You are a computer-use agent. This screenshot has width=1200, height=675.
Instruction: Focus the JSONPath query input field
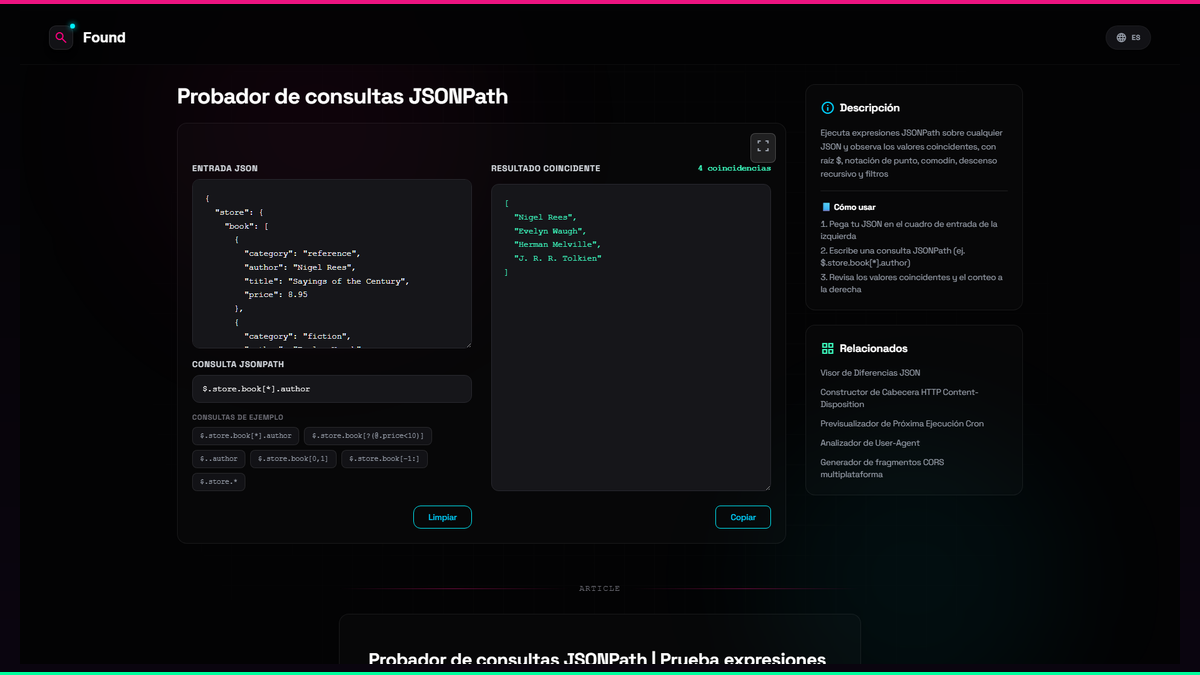332,389
